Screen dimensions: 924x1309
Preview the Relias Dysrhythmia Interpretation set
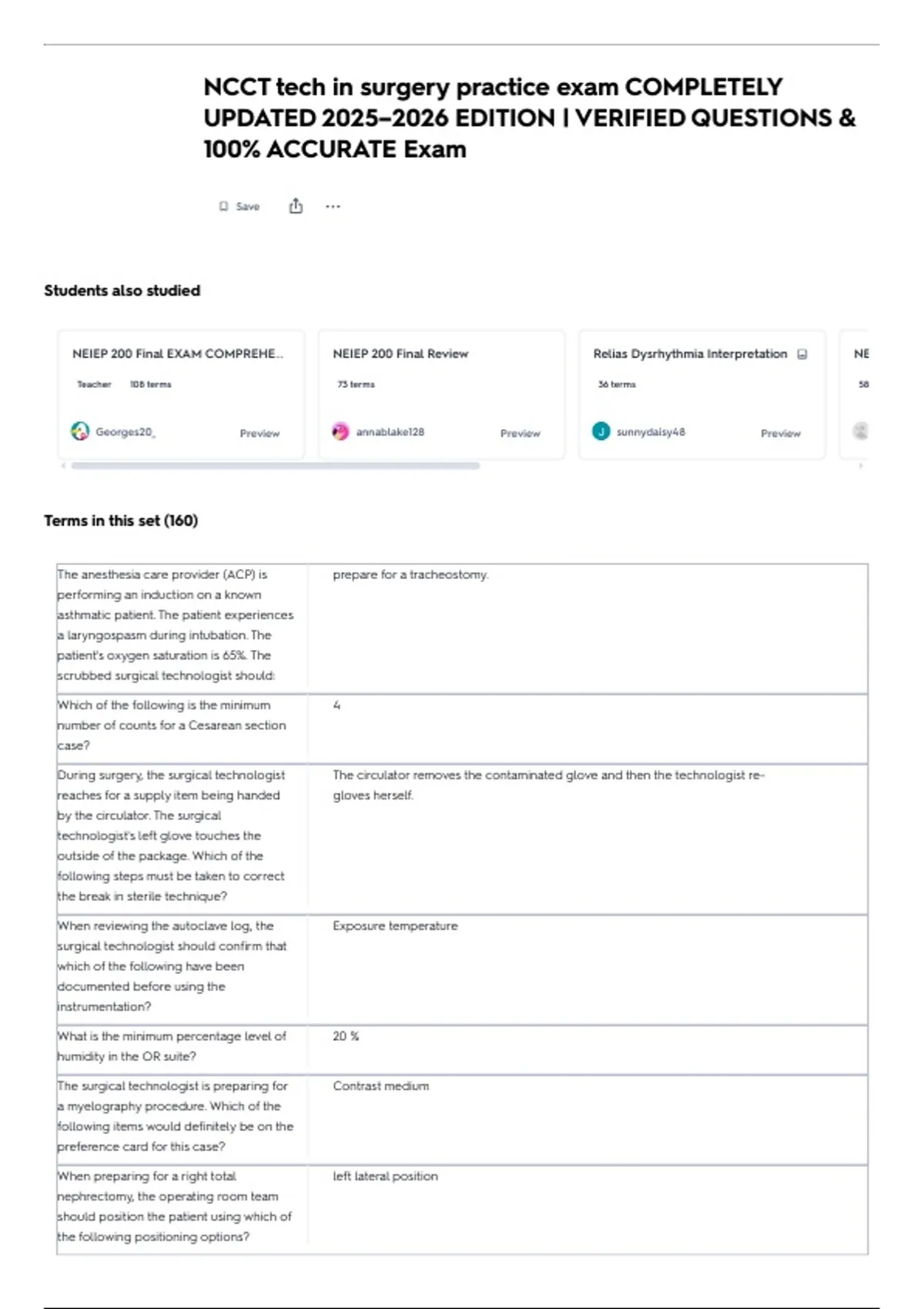[780, 434]
